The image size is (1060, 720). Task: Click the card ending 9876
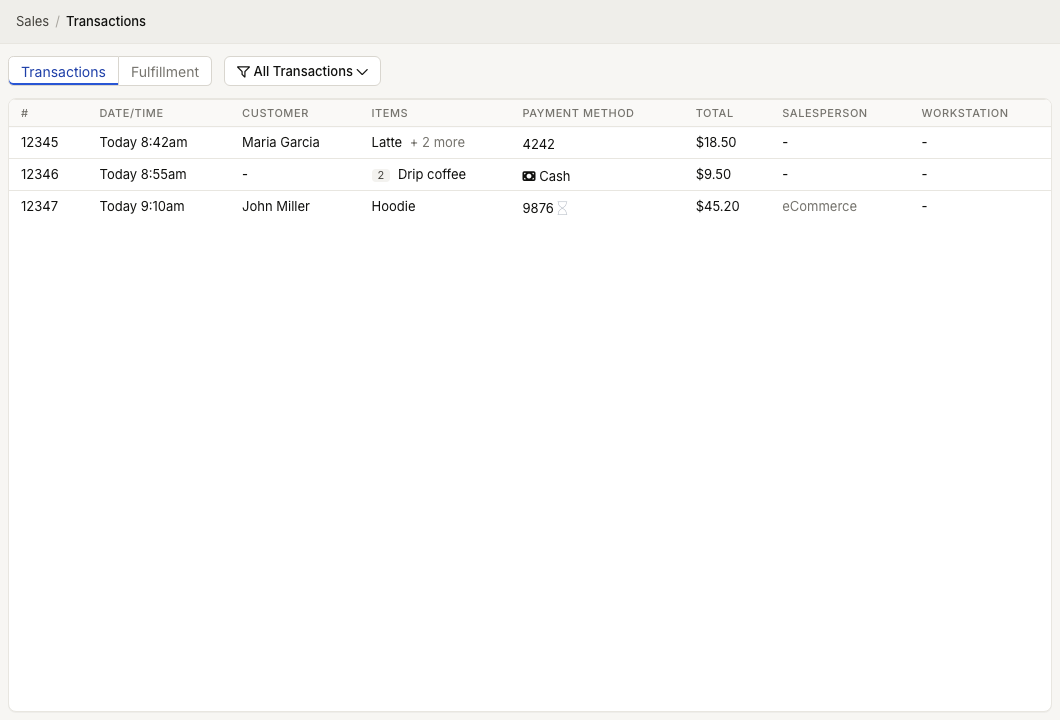coord(538,208)
